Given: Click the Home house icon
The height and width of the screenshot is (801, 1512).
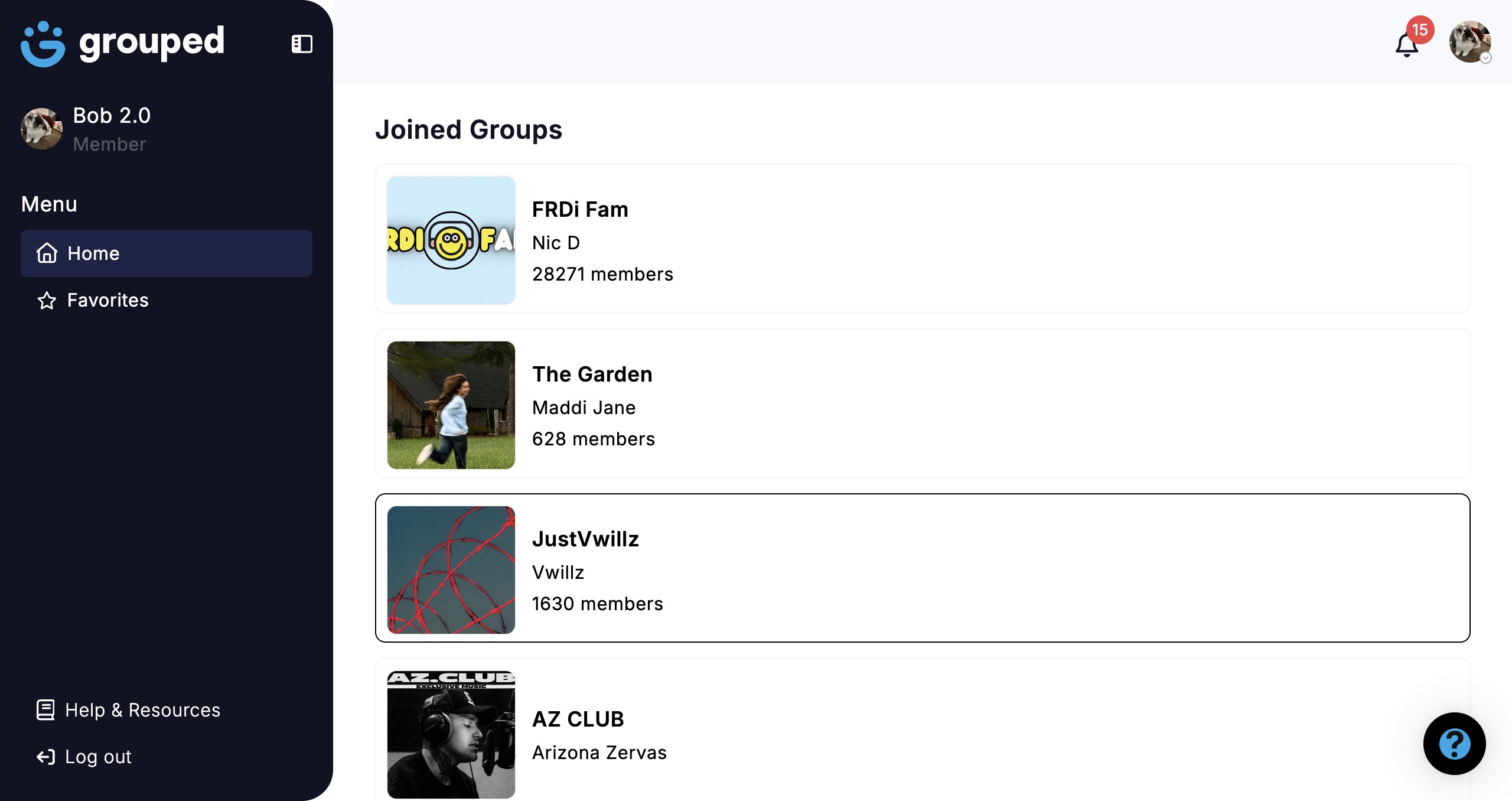Looking at the screenshot, I should pos(47,253).
